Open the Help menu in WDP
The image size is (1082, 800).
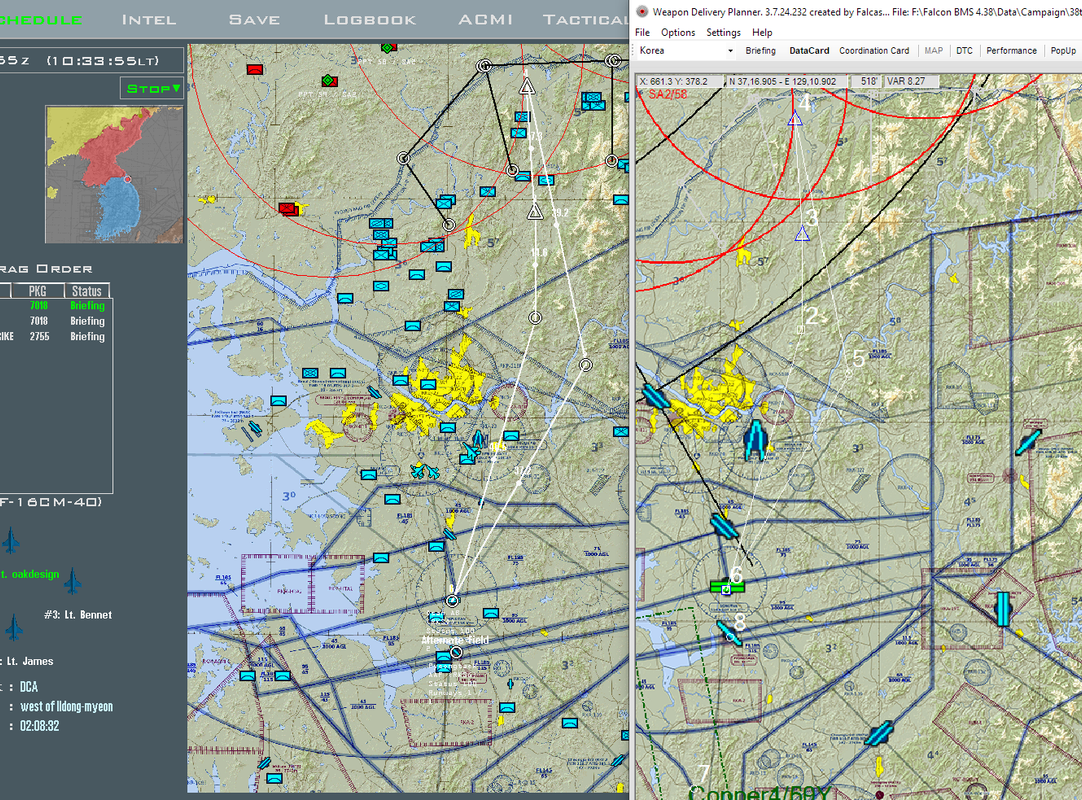(x=762, y=32)
